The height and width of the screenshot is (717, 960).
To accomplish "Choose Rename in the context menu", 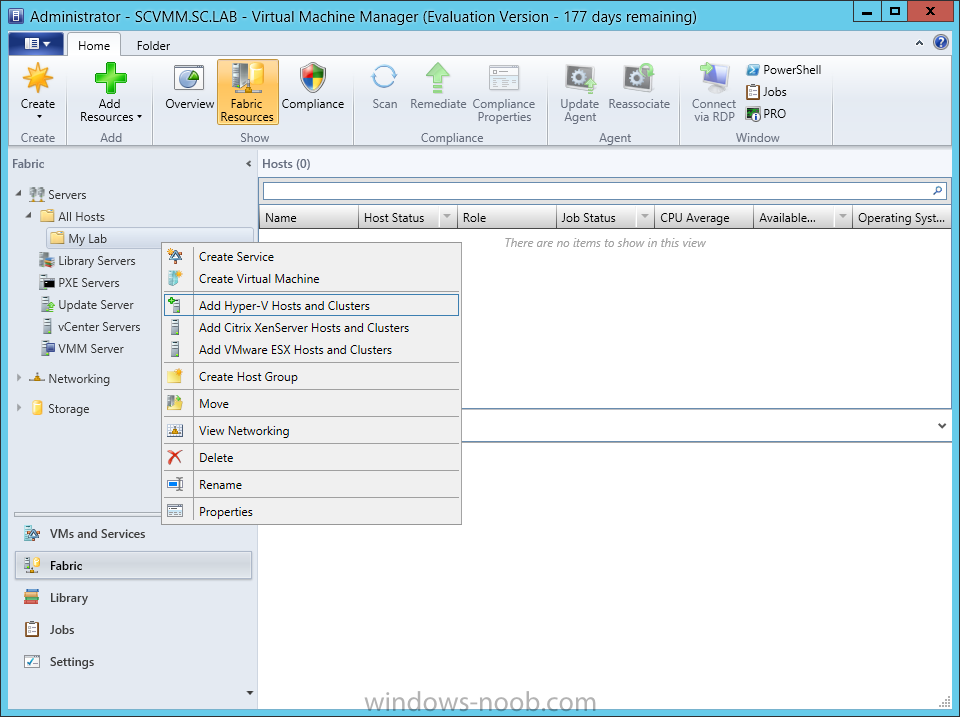I will [x=311, y=485].
